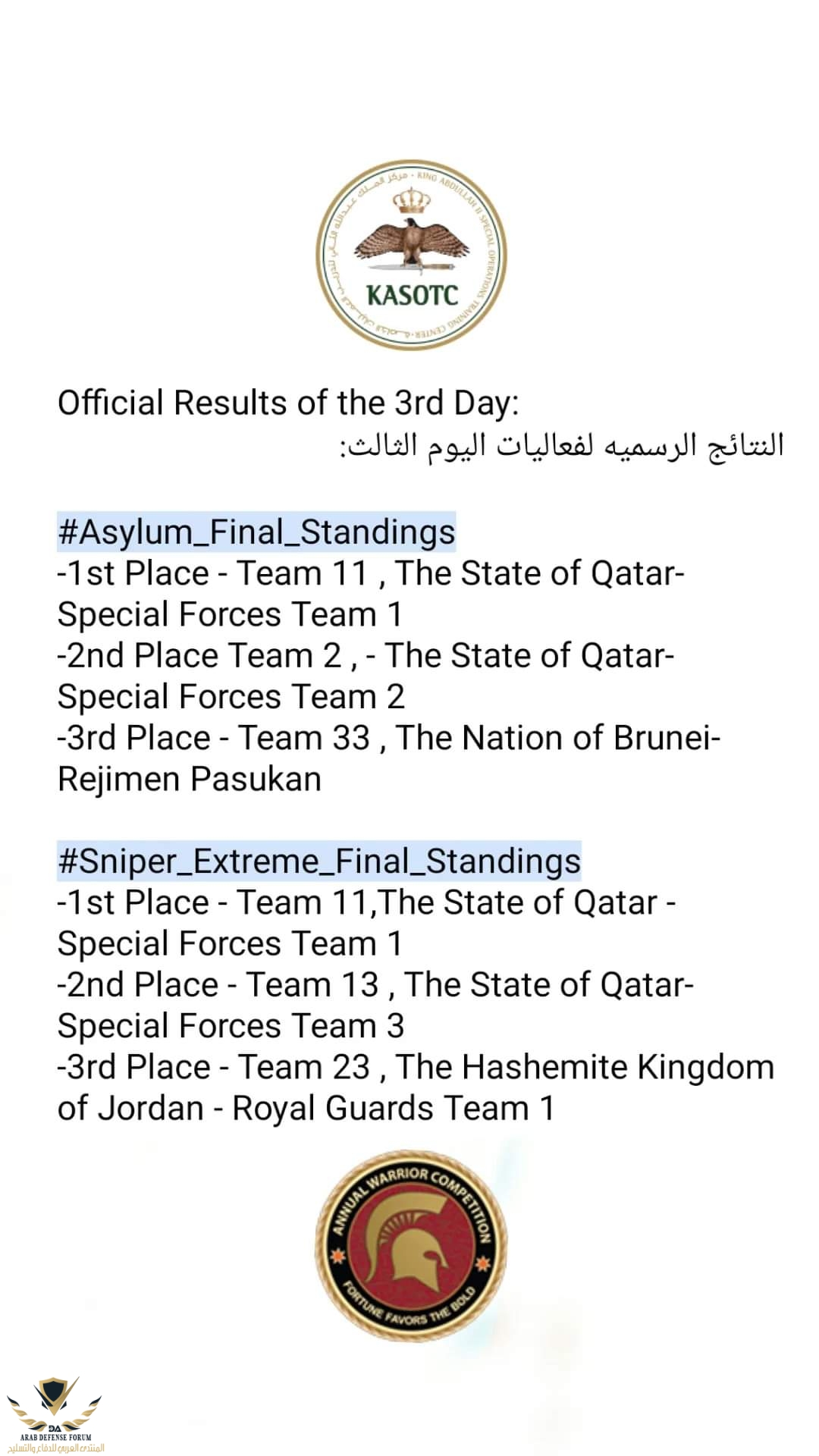Click 3rd Place Team 23 Jordan line
Screen dimensions: 819x1456
(x=416, y=1067)
